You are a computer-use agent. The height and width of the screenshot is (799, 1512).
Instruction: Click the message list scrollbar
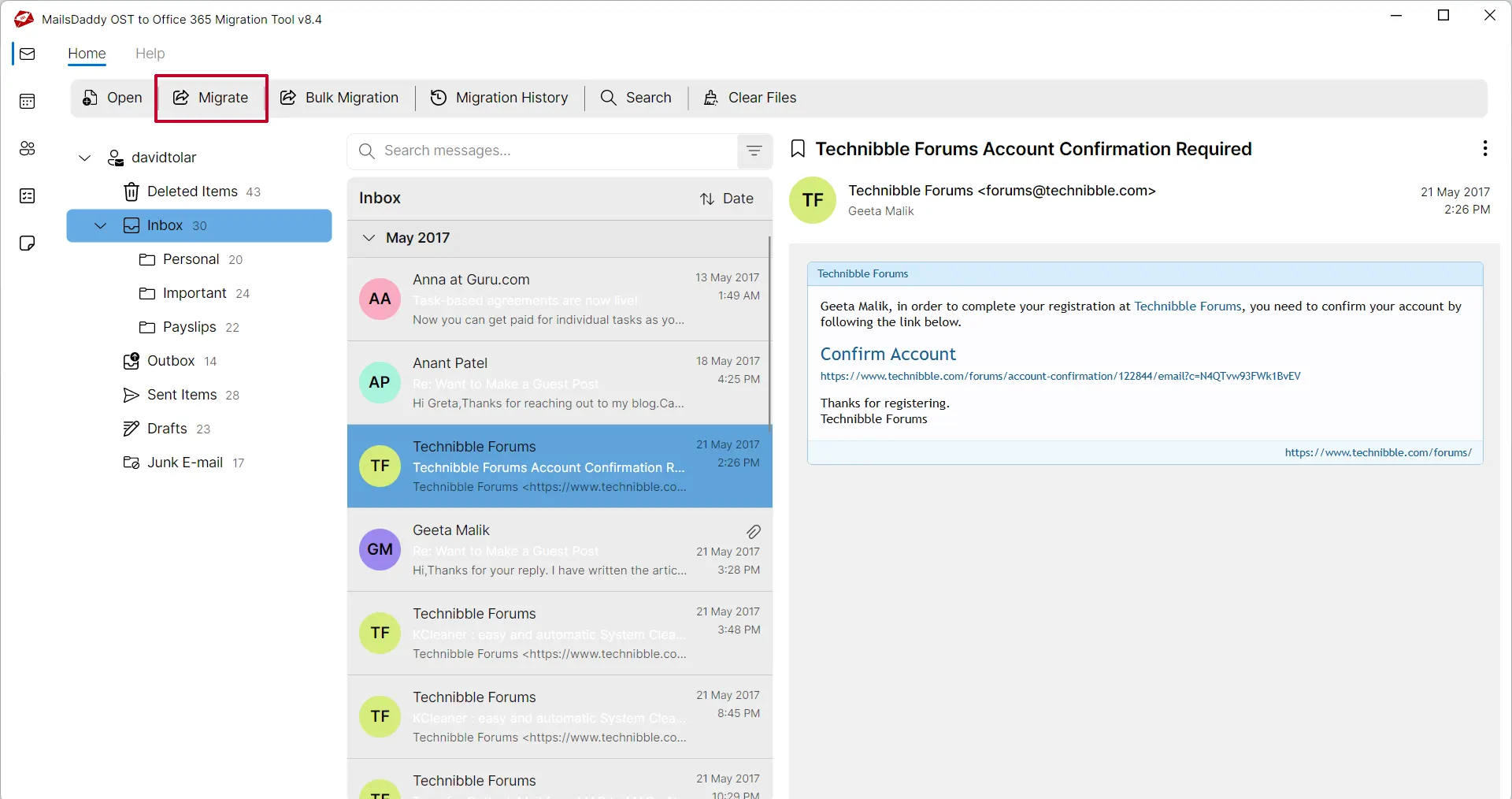click(x=769, y=331)
